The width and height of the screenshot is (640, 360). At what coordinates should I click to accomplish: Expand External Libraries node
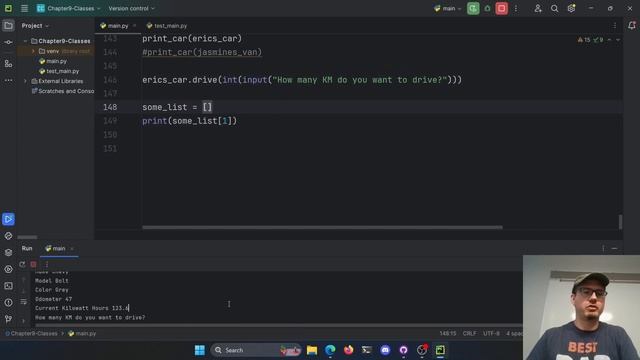coord(25,81)
